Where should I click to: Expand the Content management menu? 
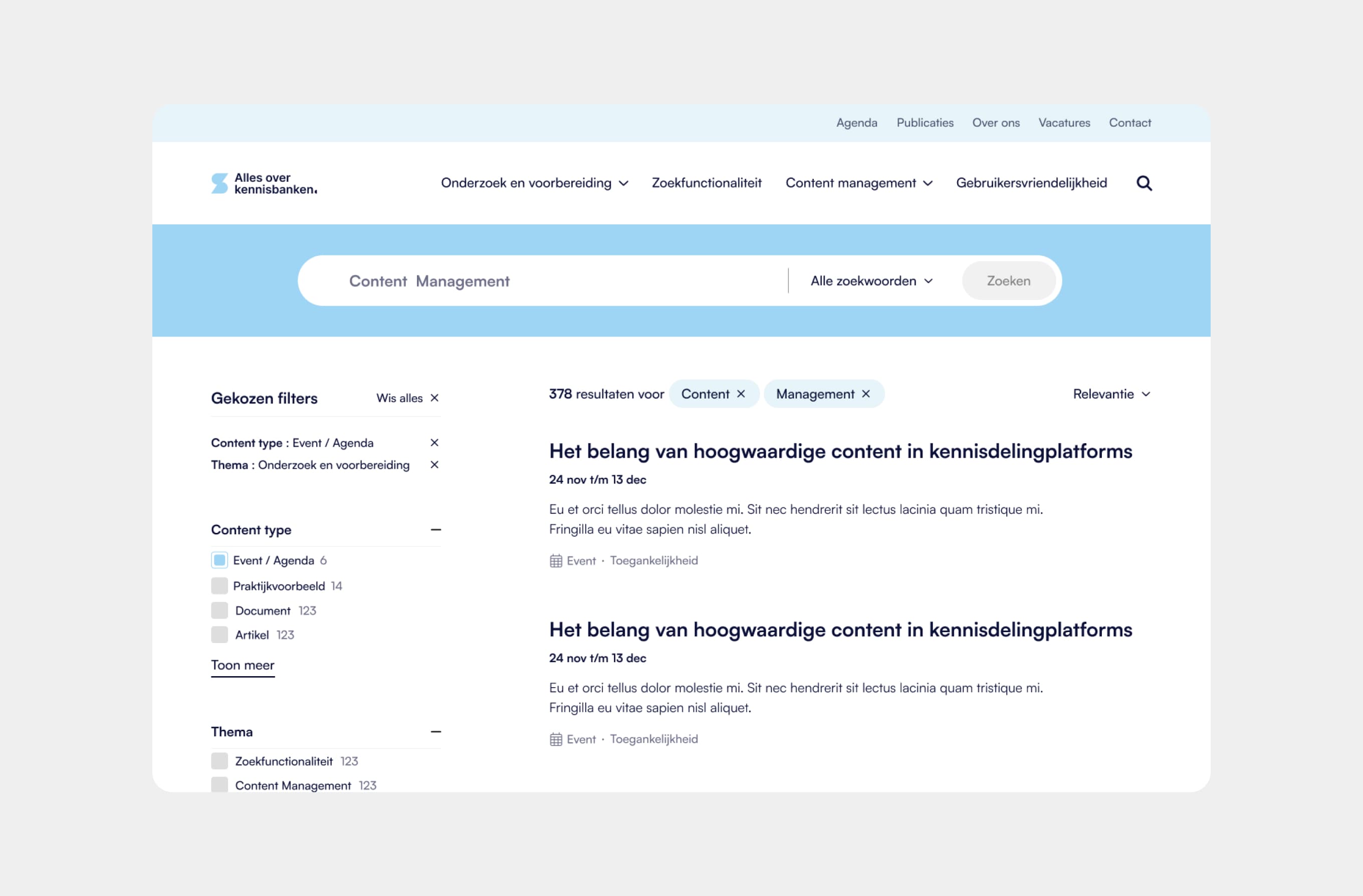[859, 183]
